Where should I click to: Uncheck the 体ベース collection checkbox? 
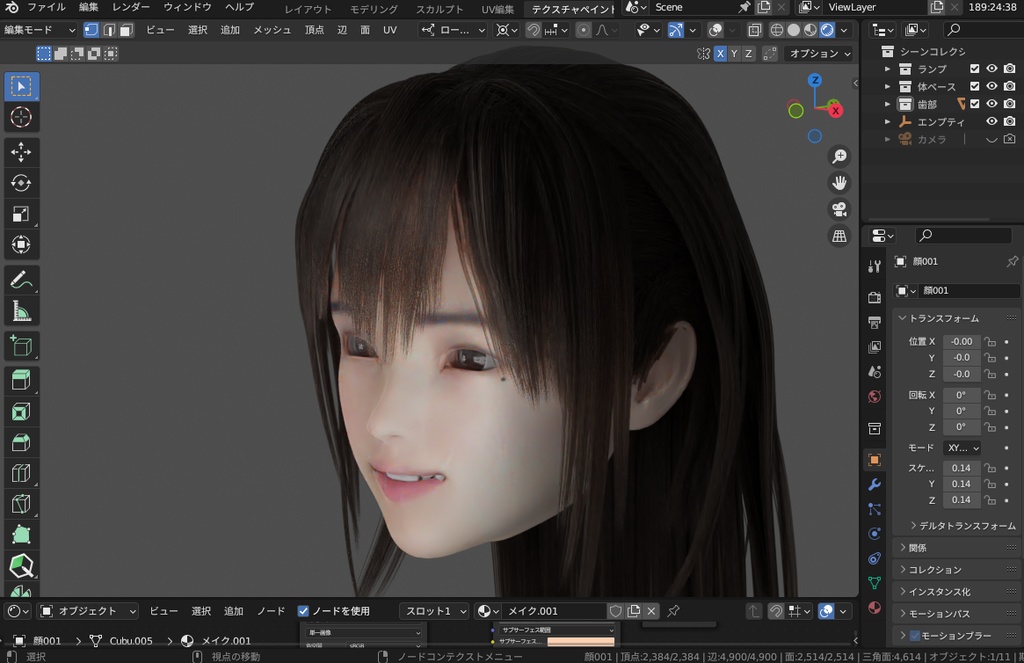click(x=974, y=86)
